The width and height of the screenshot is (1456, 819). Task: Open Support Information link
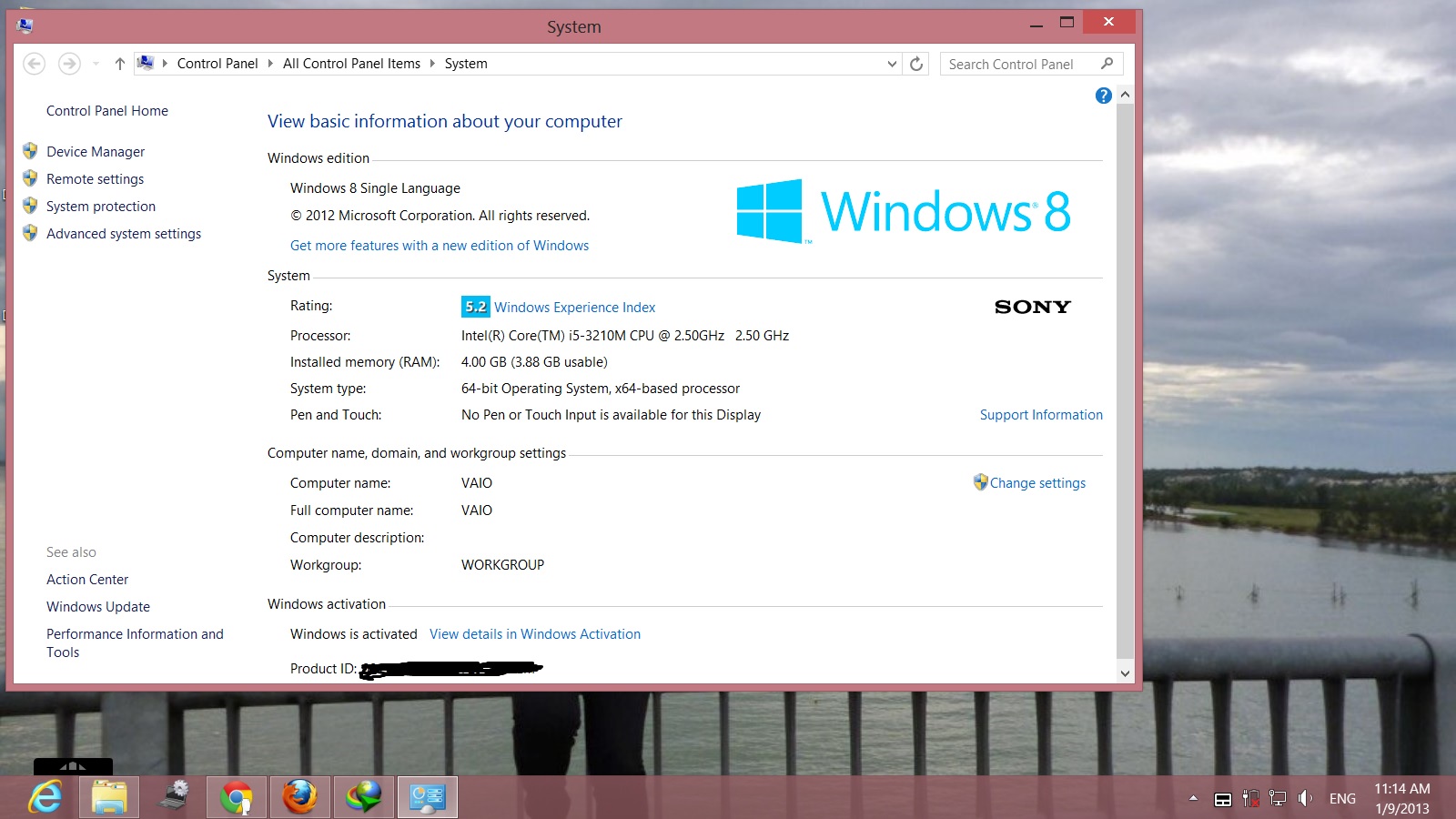(1041, 415)
